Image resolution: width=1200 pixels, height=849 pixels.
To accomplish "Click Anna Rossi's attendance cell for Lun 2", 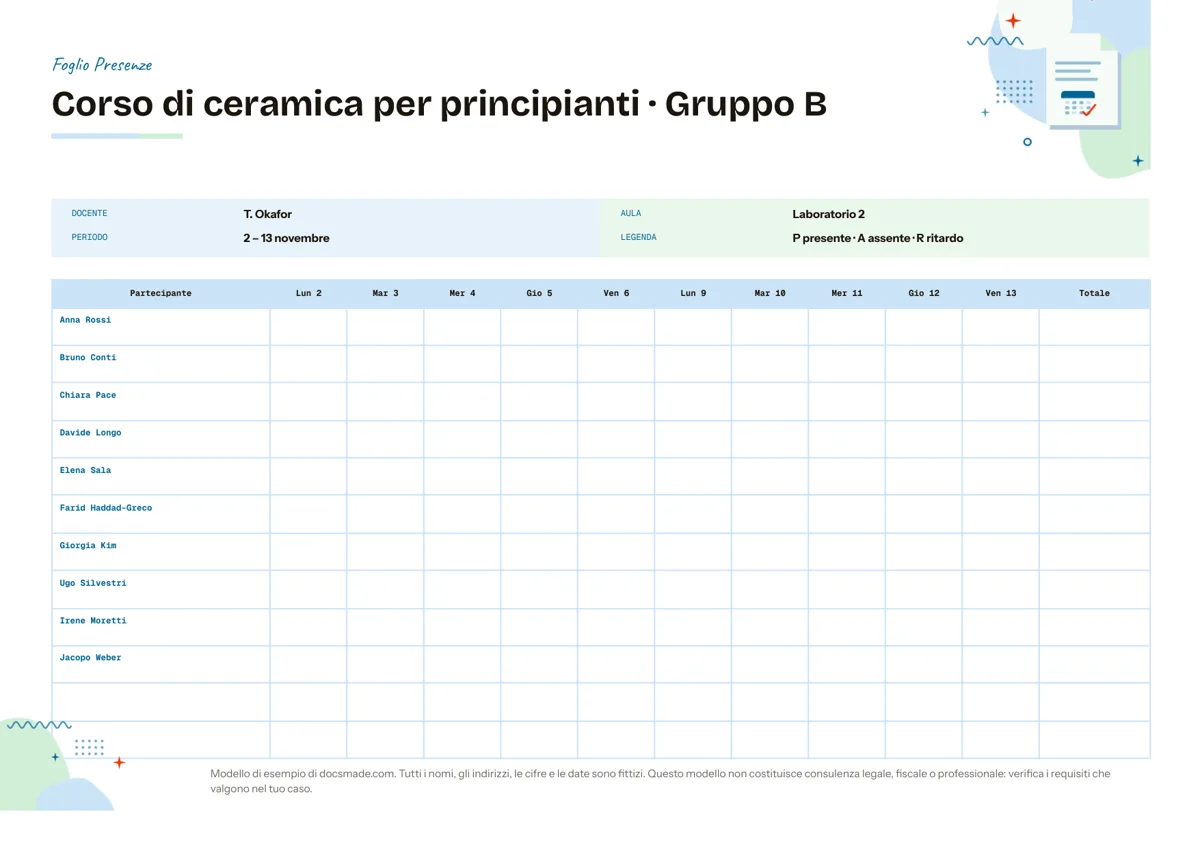I will click(x=309, y=327).
